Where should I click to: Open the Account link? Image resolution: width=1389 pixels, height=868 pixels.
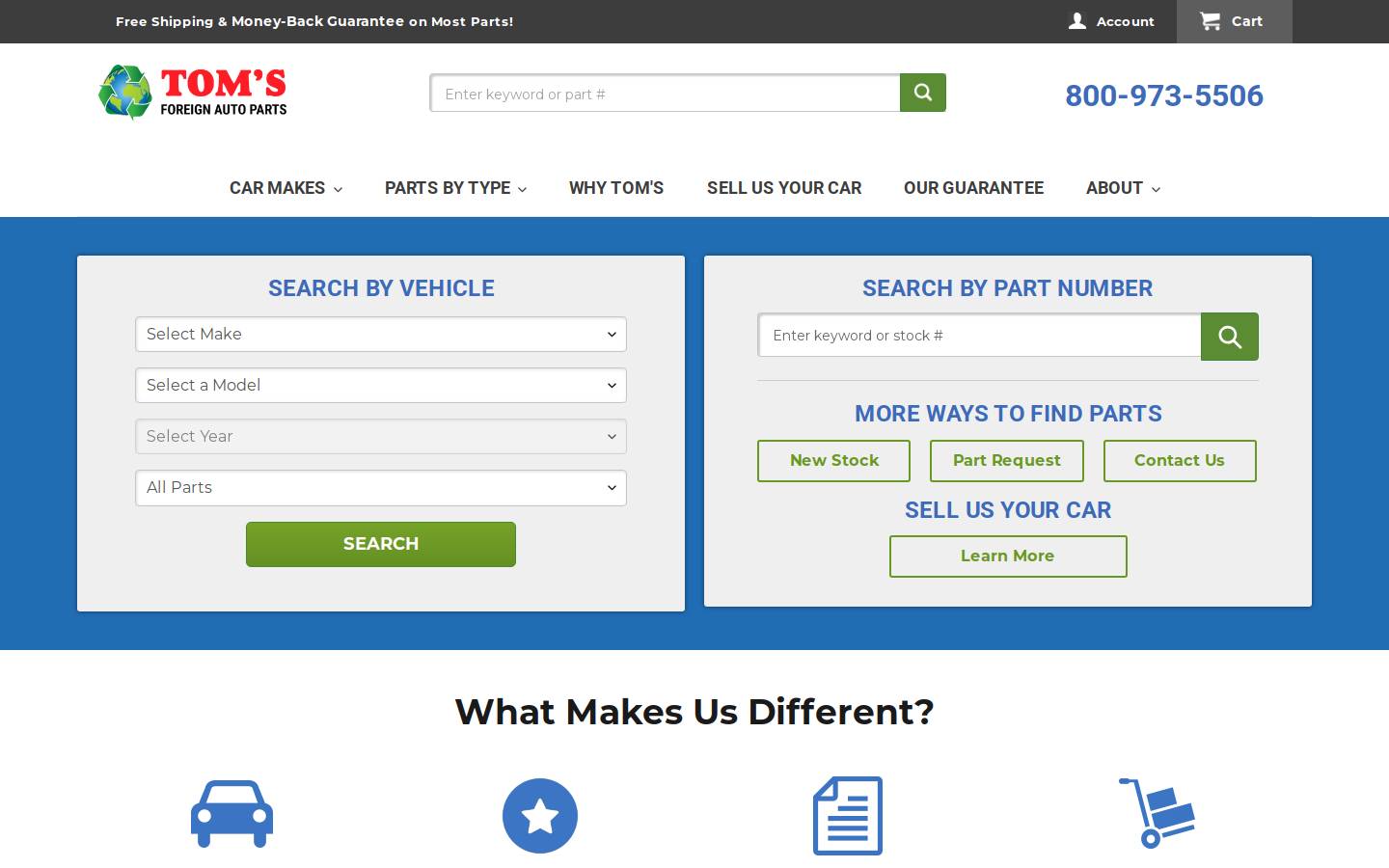[x=1112, y=21]
